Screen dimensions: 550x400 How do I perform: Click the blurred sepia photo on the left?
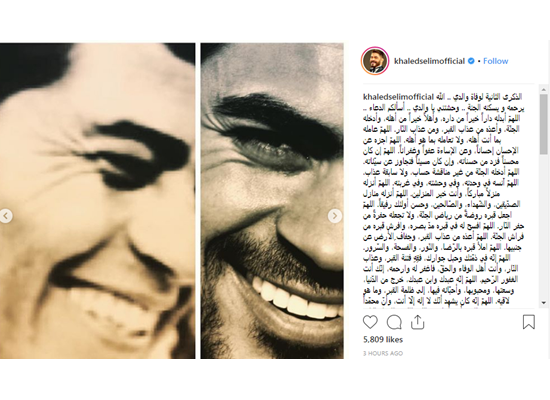(x=98, y=201)
